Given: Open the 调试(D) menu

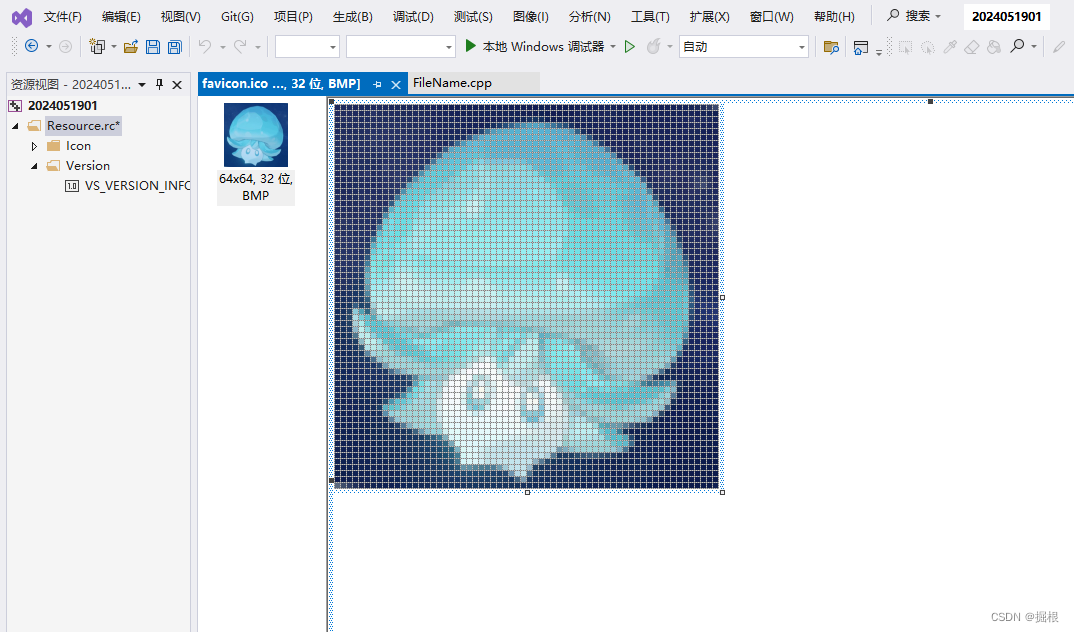Looking at the screenshot, I should tap(413, 16).
